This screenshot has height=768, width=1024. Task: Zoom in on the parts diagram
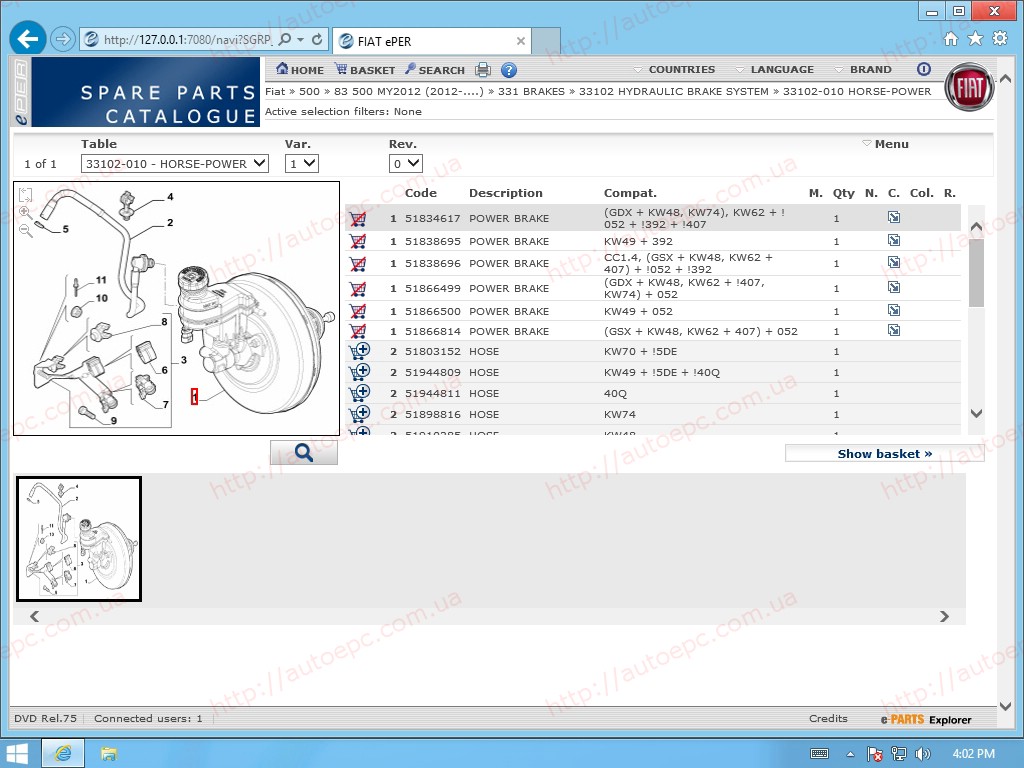tap(25, 212)
